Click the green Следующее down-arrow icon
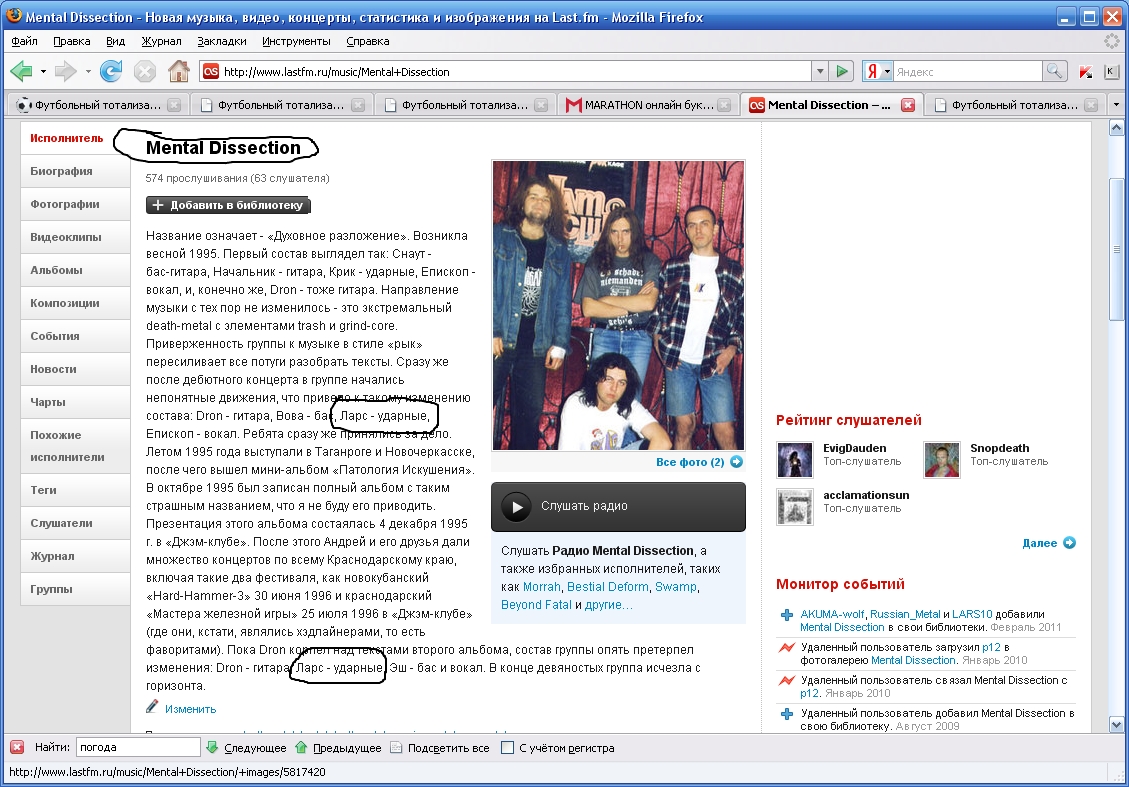 coord(212,747)
